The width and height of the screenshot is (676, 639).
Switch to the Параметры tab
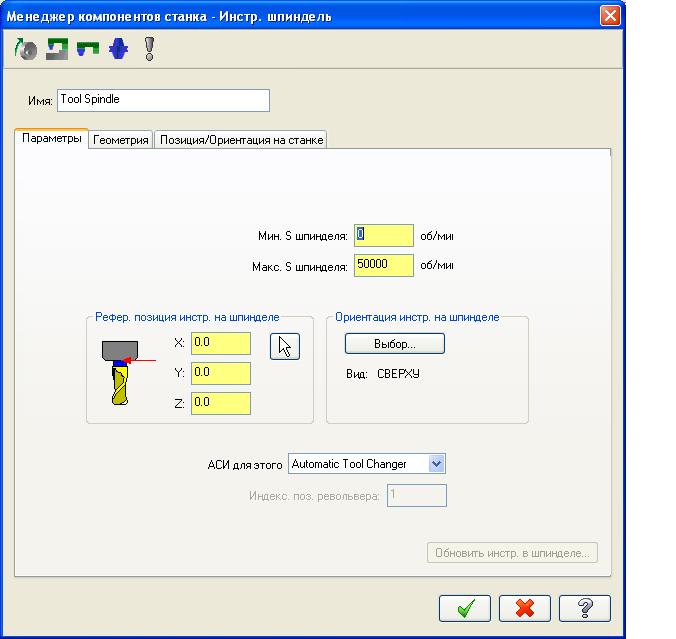52,138
